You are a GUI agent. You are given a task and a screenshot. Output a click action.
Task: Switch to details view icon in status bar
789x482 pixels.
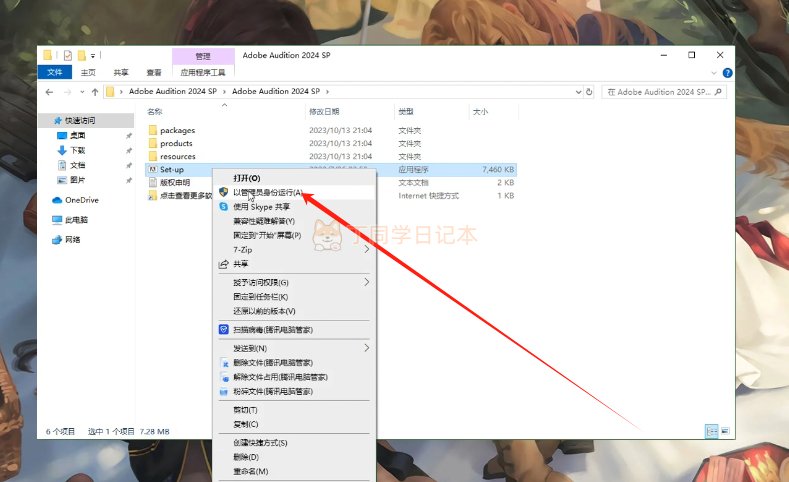pos(712,431)
